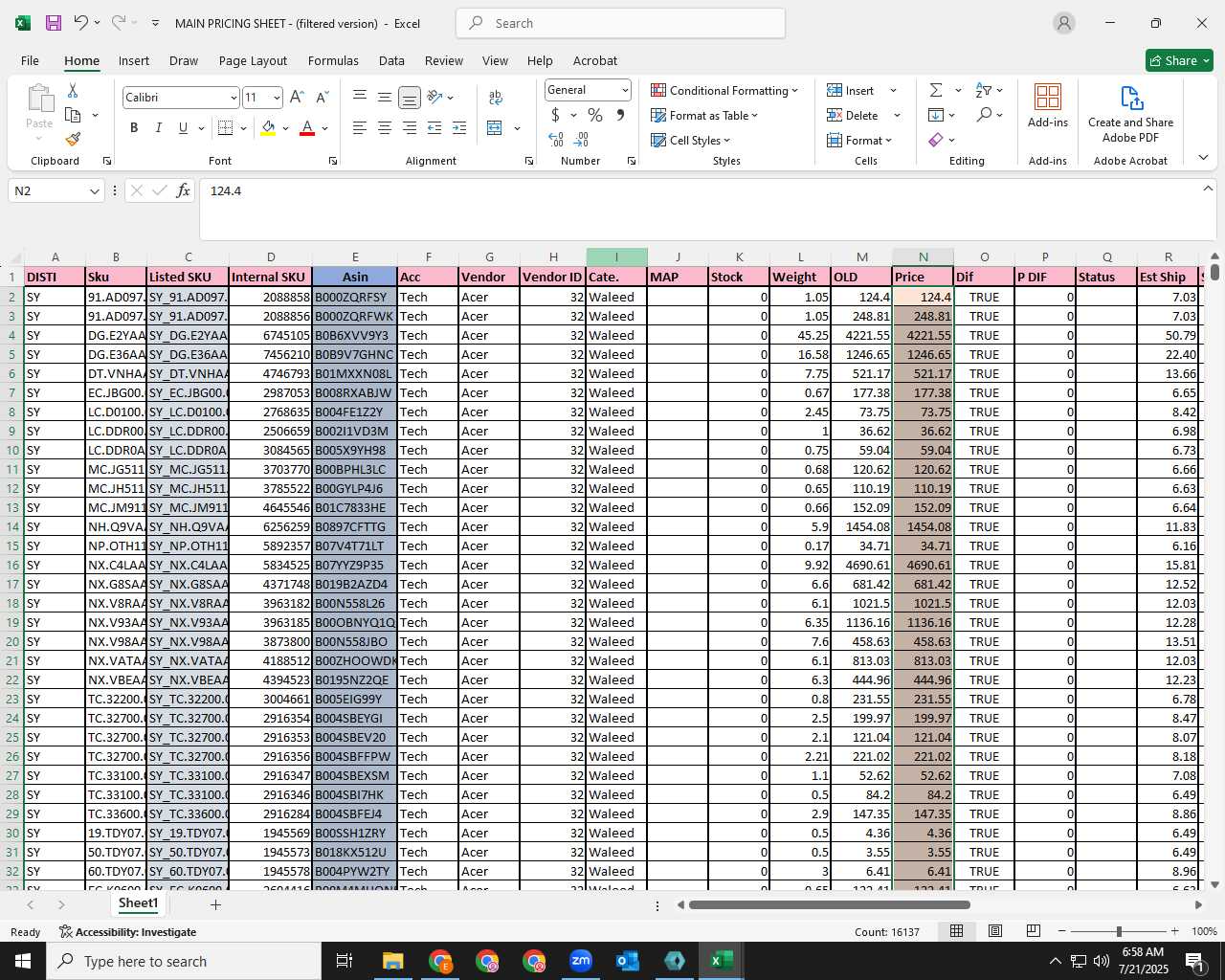The height and width of the screenshot is (980, 1225).
Task: Apply the yellow fill color swatch
Action: pos(268,127)
